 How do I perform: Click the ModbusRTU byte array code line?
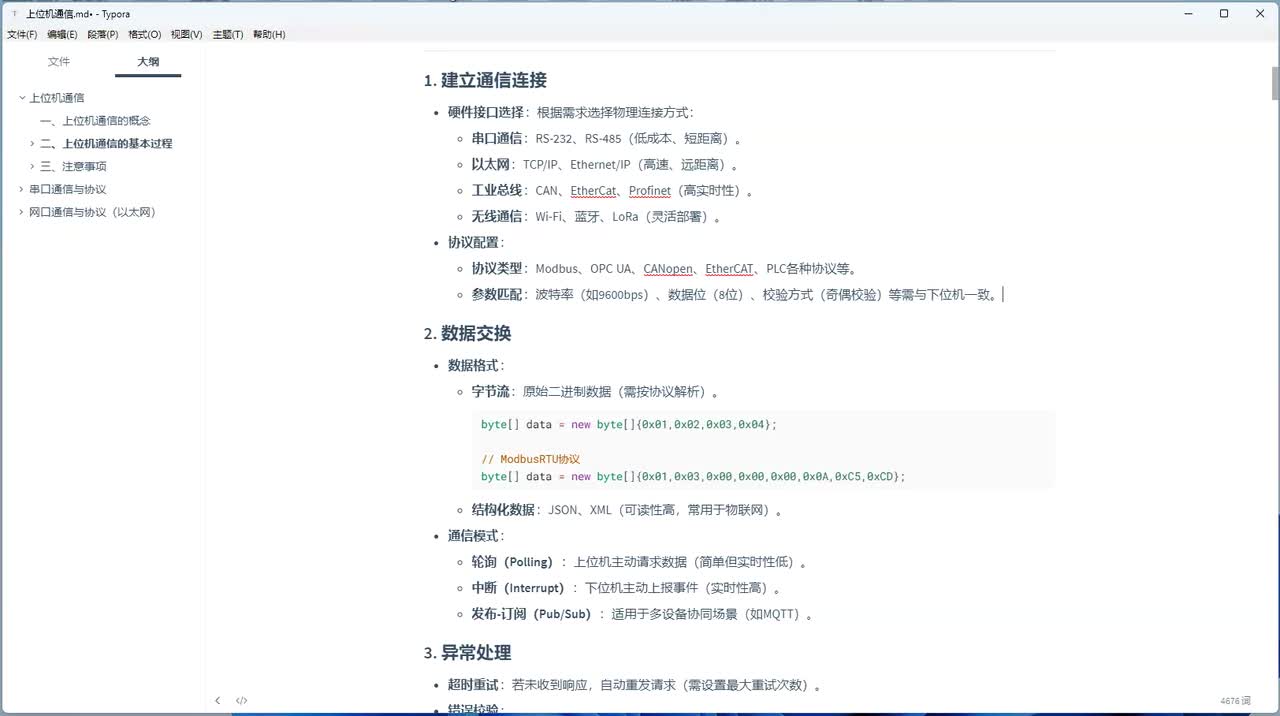(693, 477)
